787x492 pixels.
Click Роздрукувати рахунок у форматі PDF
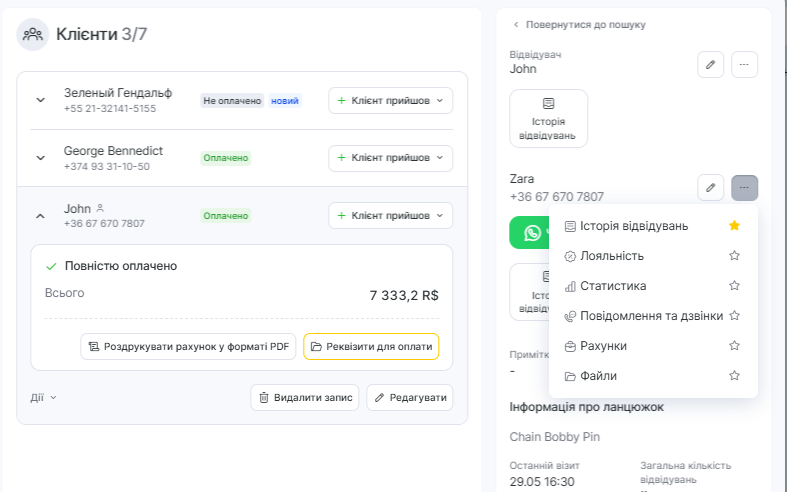click(188, 347)
